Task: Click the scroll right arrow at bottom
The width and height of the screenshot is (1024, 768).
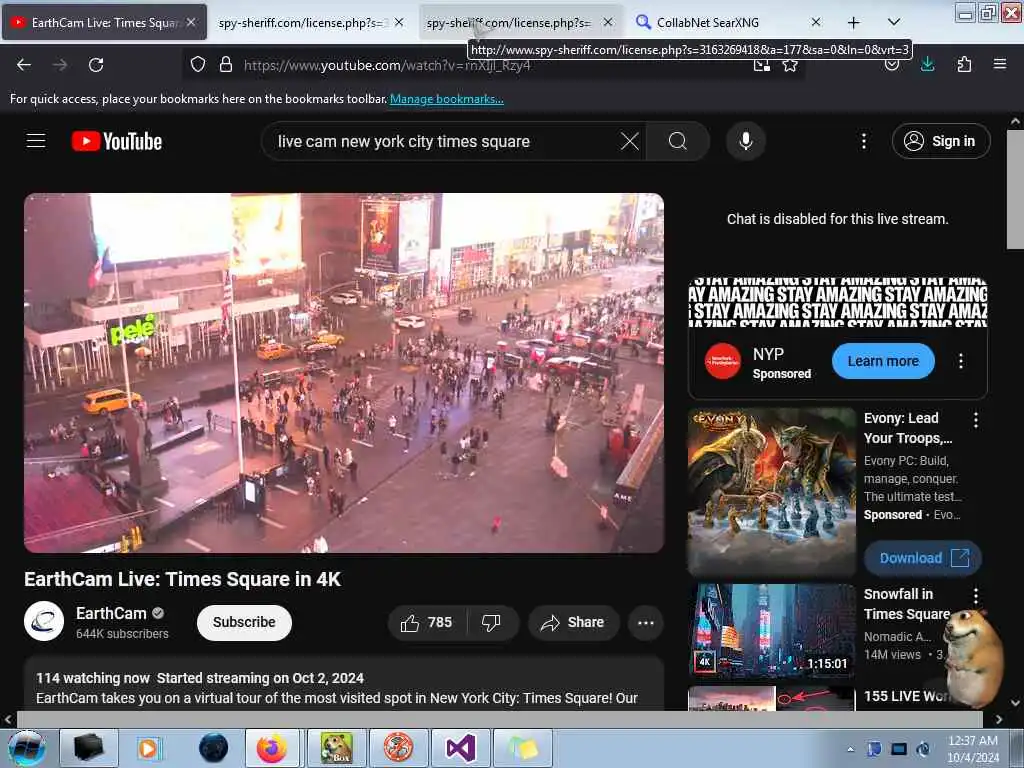Action: click(999, 719)
